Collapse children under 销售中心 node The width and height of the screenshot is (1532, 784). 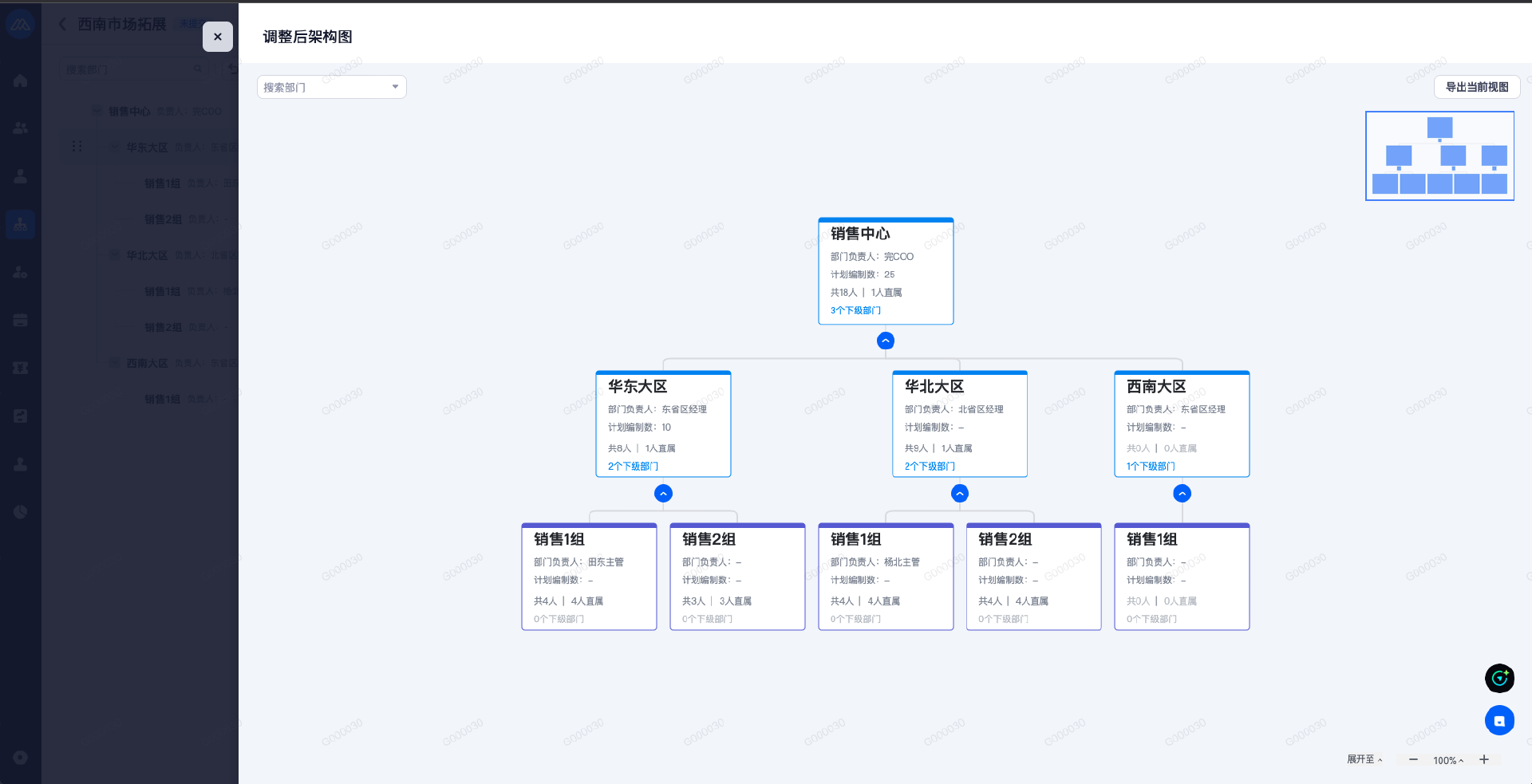(886, 341)
